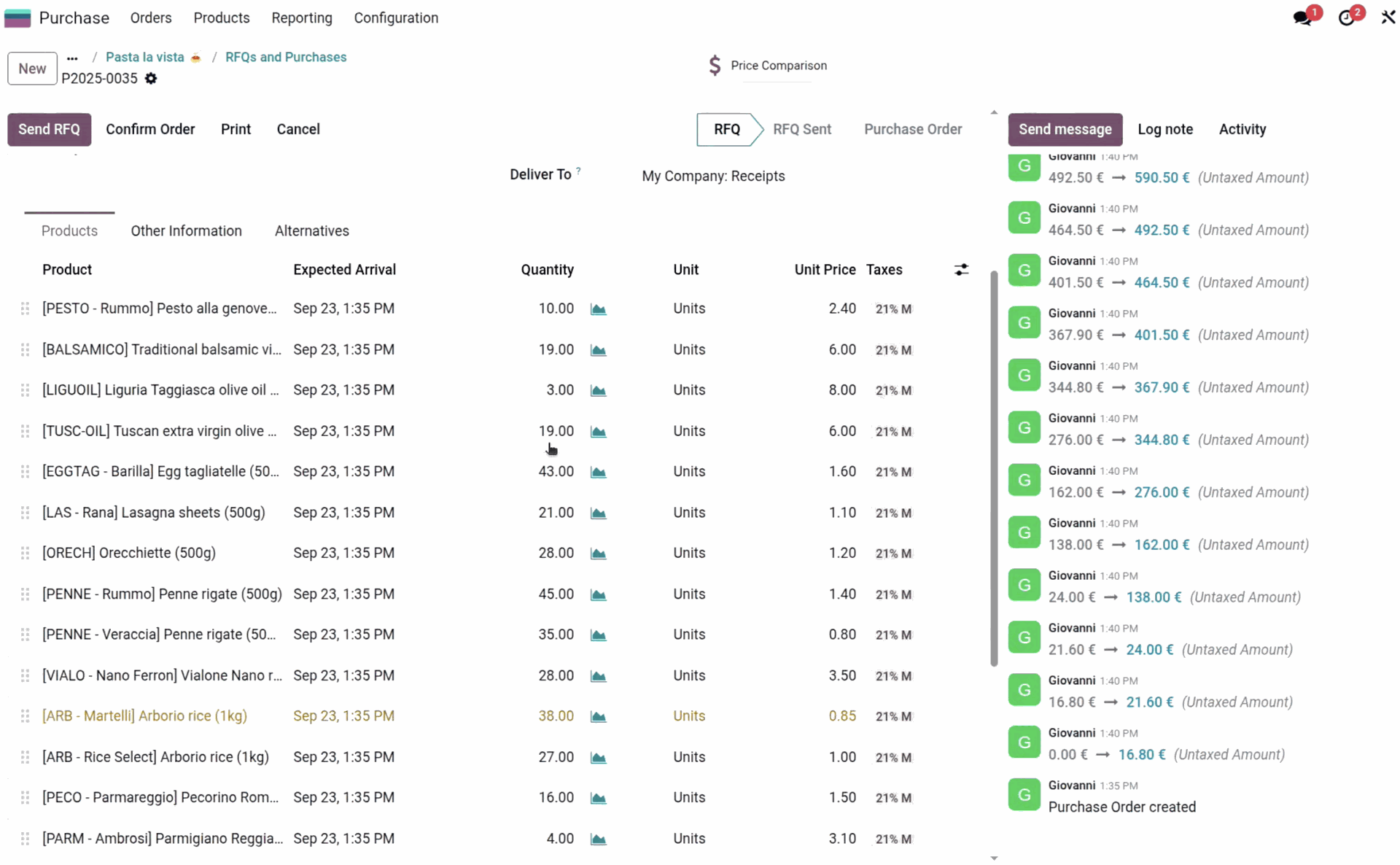Click the Purchase app logo in the top bar

17,18
